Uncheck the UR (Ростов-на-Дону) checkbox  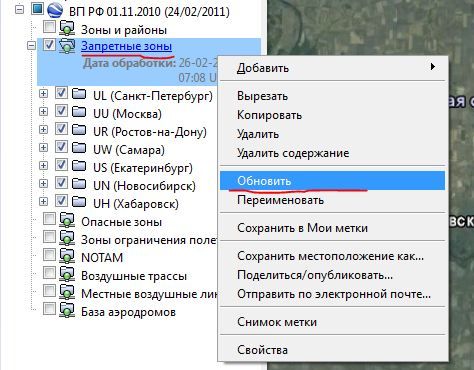pos(61,129)
